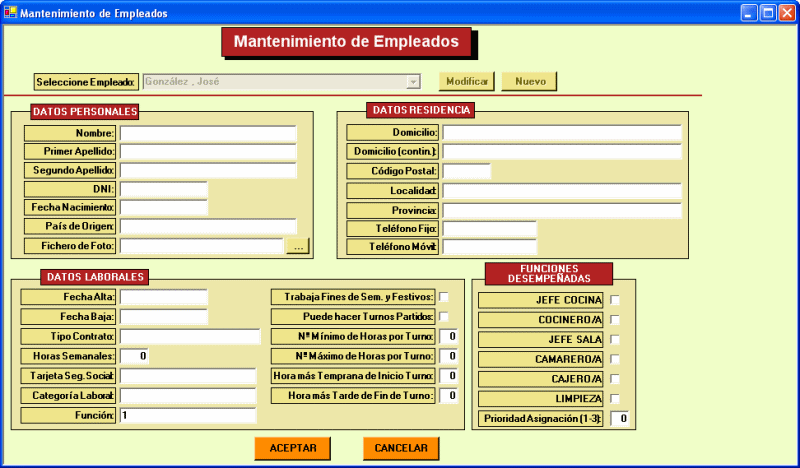Open the Seleccione Empleado dropdown

(413, 82)
